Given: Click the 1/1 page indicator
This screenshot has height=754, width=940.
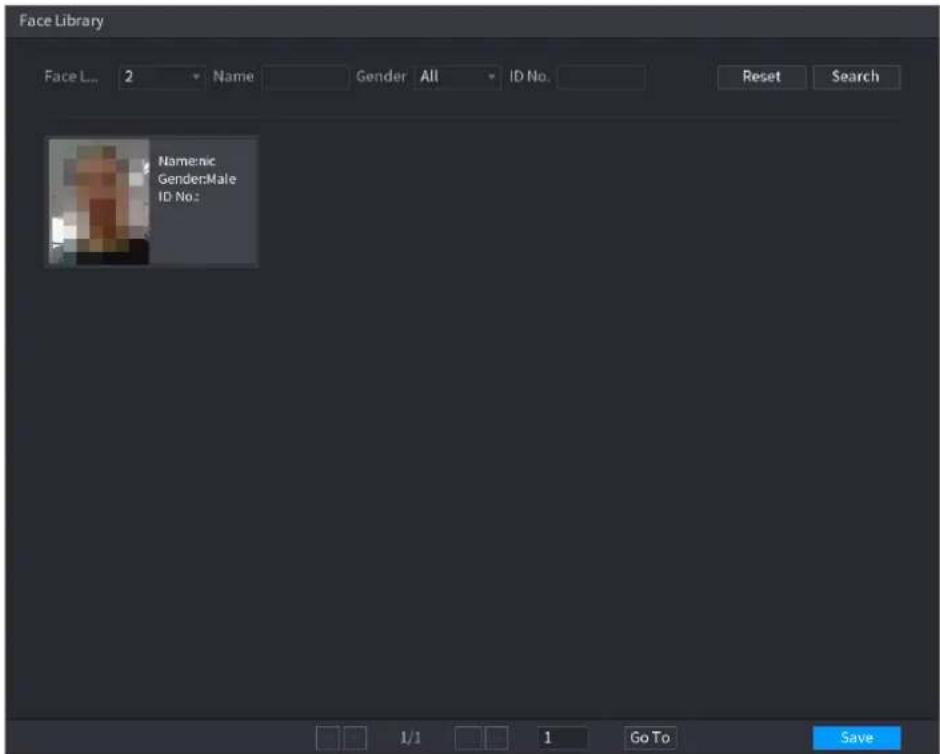Looking at the screenshot, I should [411, 738].
